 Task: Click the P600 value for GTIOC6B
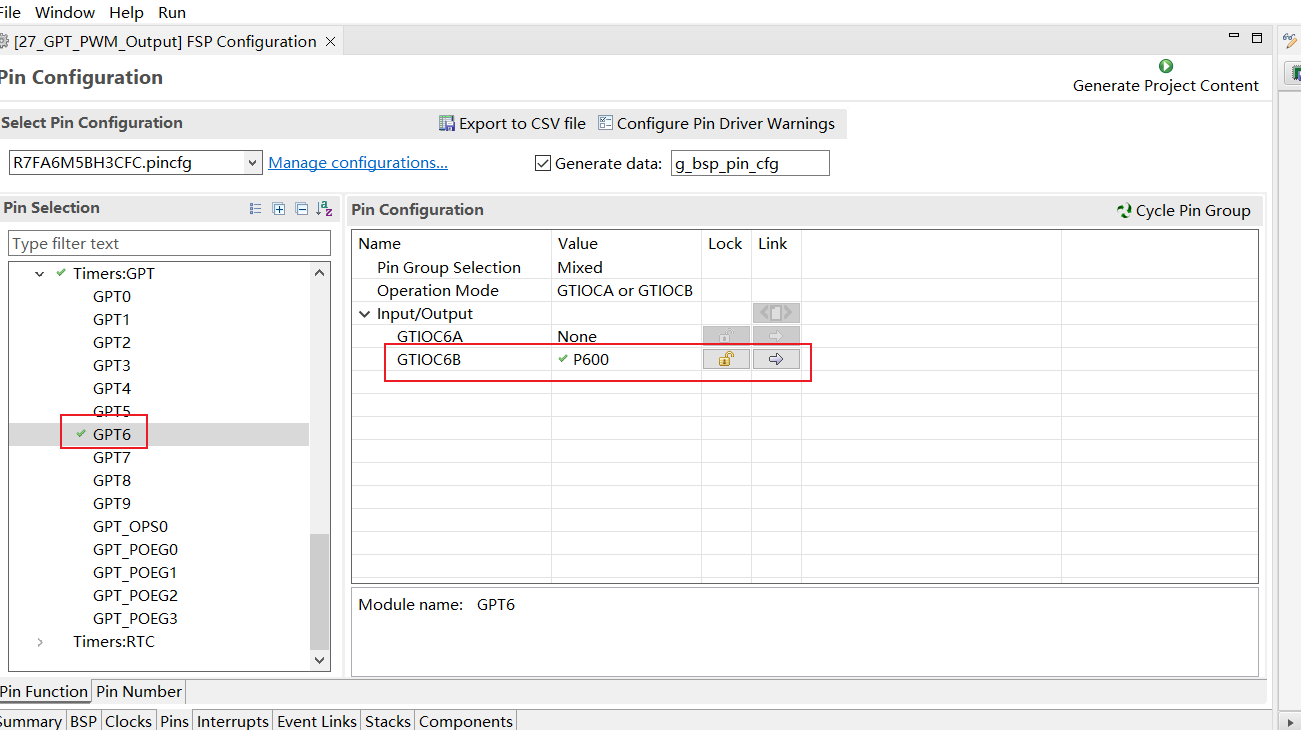pos(591,360)
